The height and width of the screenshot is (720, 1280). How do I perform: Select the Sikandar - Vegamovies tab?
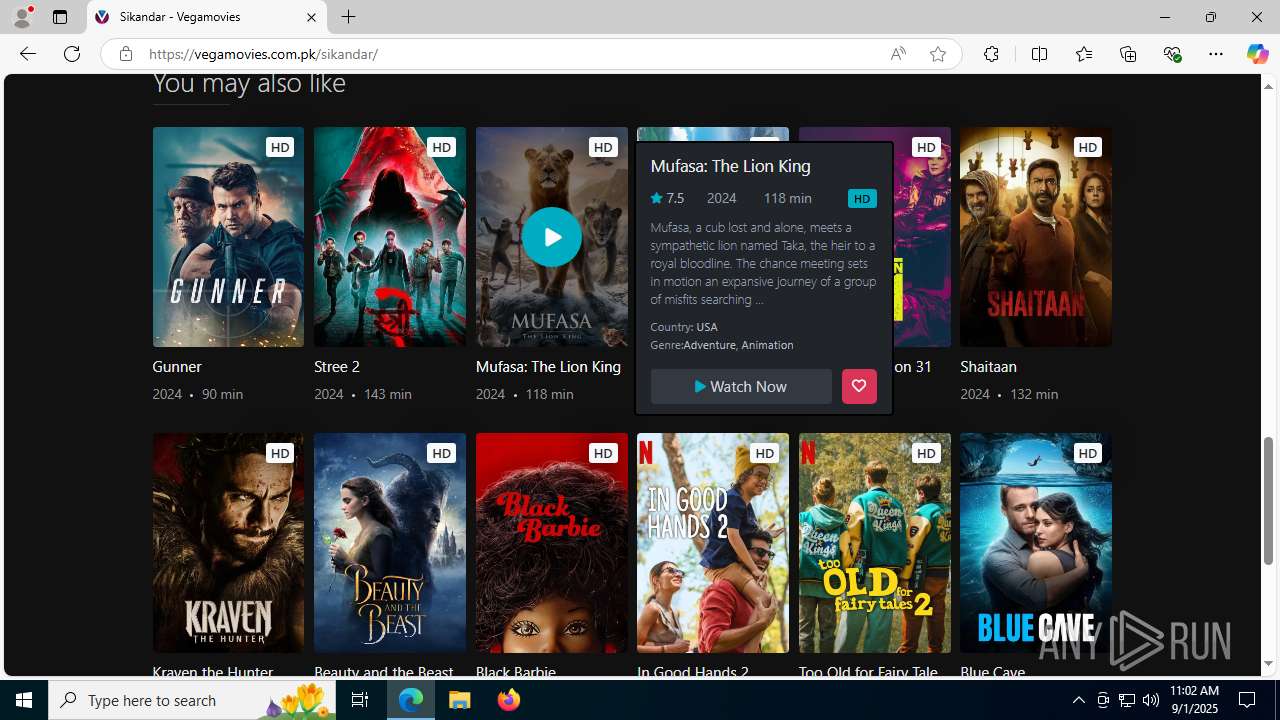click(x=207, y=17)
